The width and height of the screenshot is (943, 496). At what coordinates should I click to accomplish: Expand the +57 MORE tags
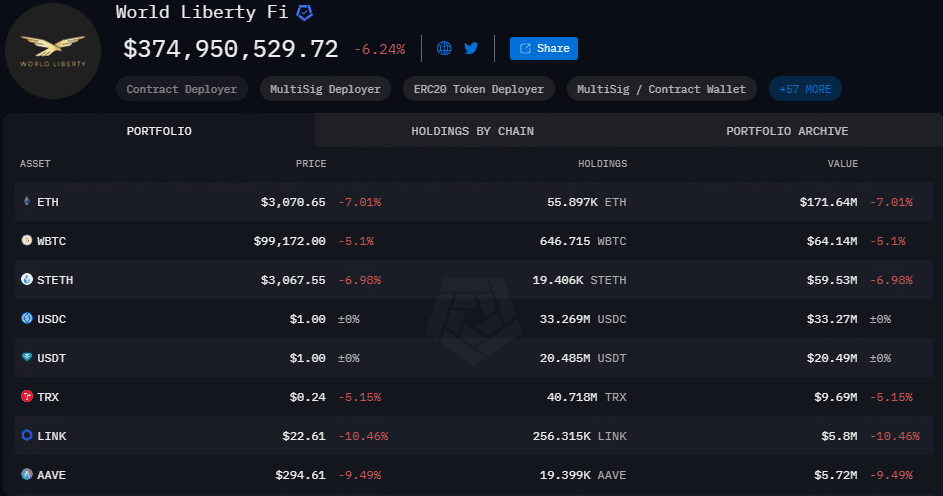pos(805,89)
